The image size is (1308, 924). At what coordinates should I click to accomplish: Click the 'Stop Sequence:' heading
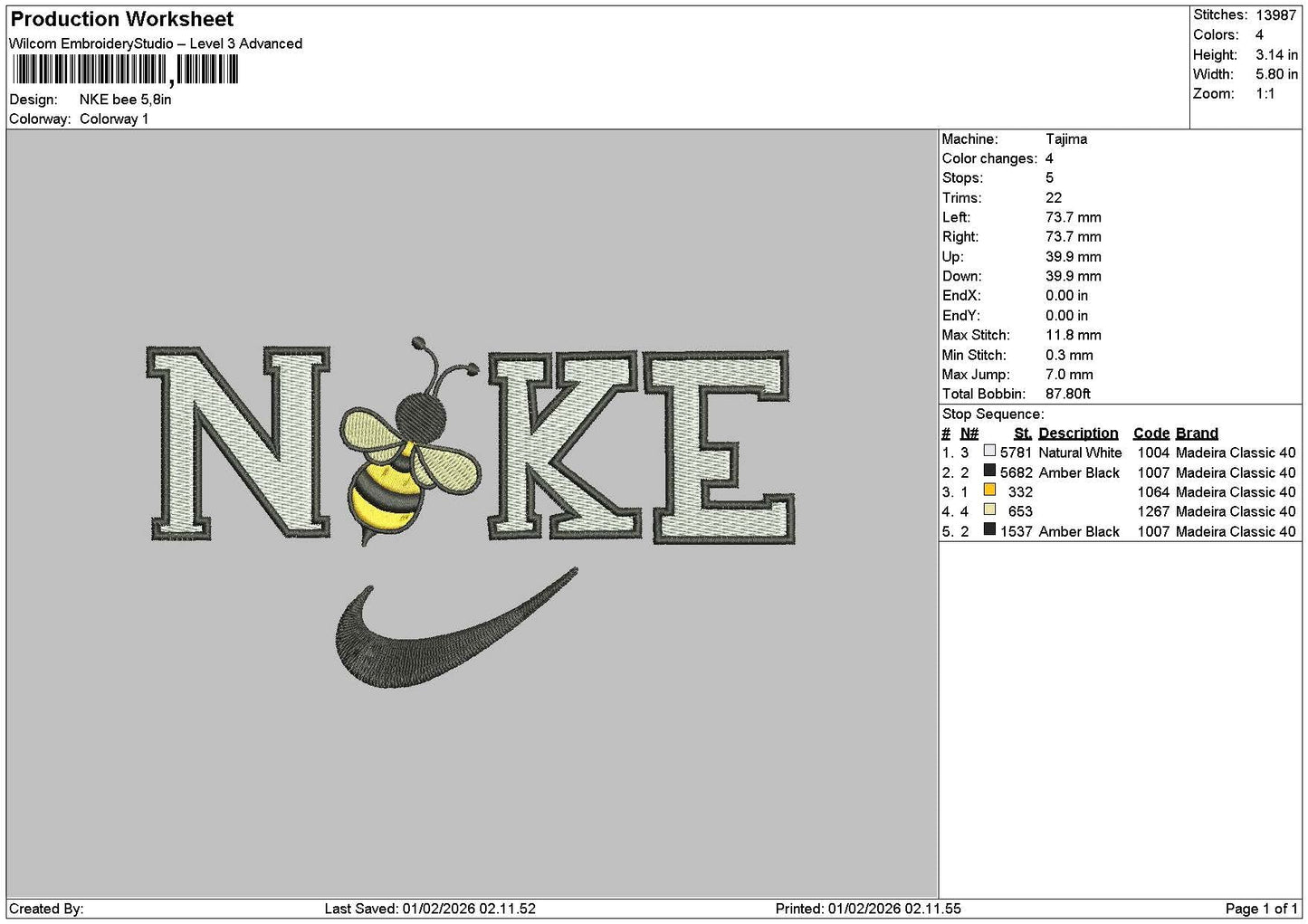[993, 414]
